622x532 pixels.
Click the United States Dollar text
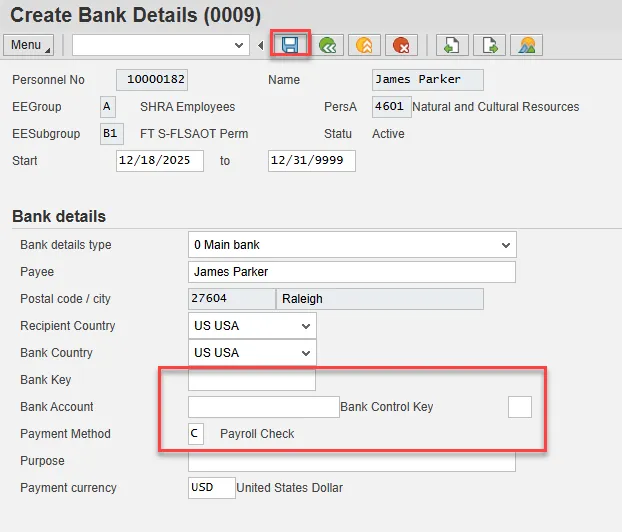pos(290,488)
